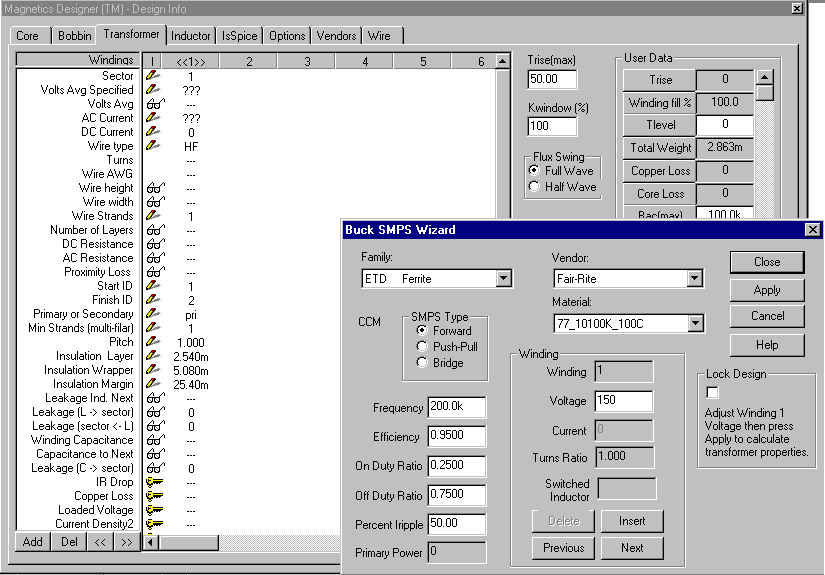
Task: Click the Frequency input field
Action: (457, 407)
